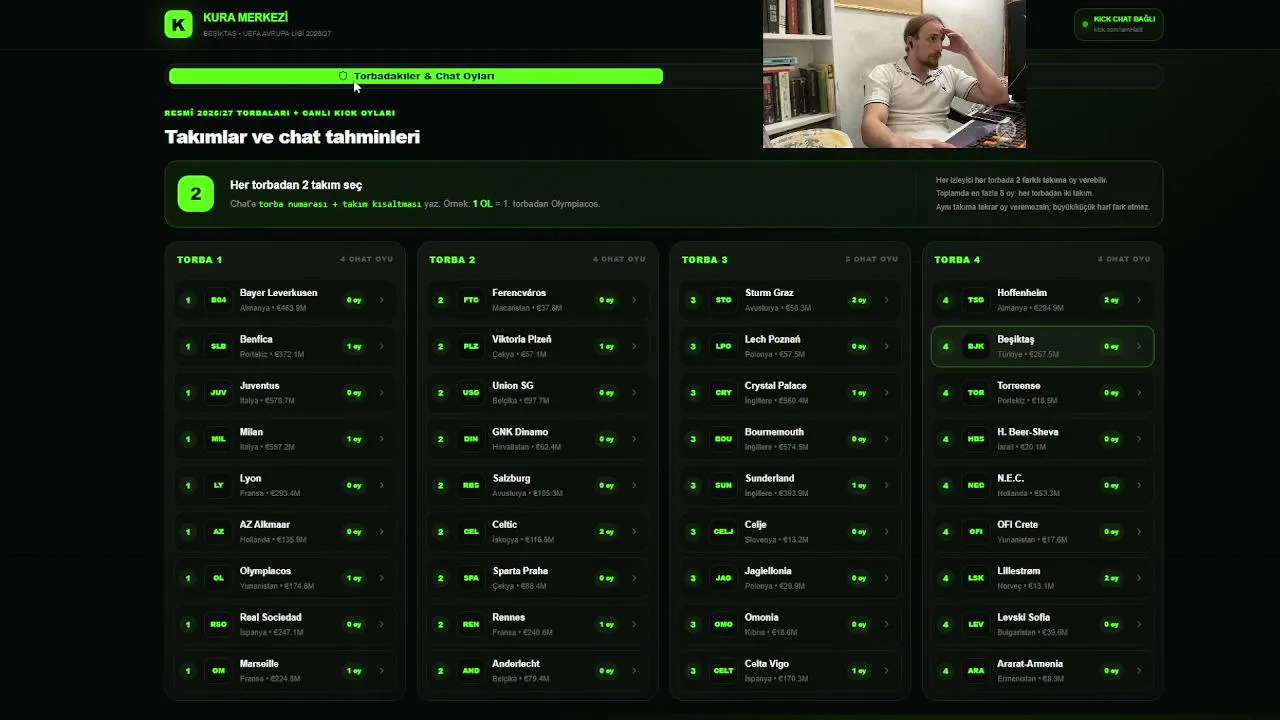The image size is (1280, 720).
Task: Click the 'Her torbadan 2 takım seç' text
Action: pos(296,185)
